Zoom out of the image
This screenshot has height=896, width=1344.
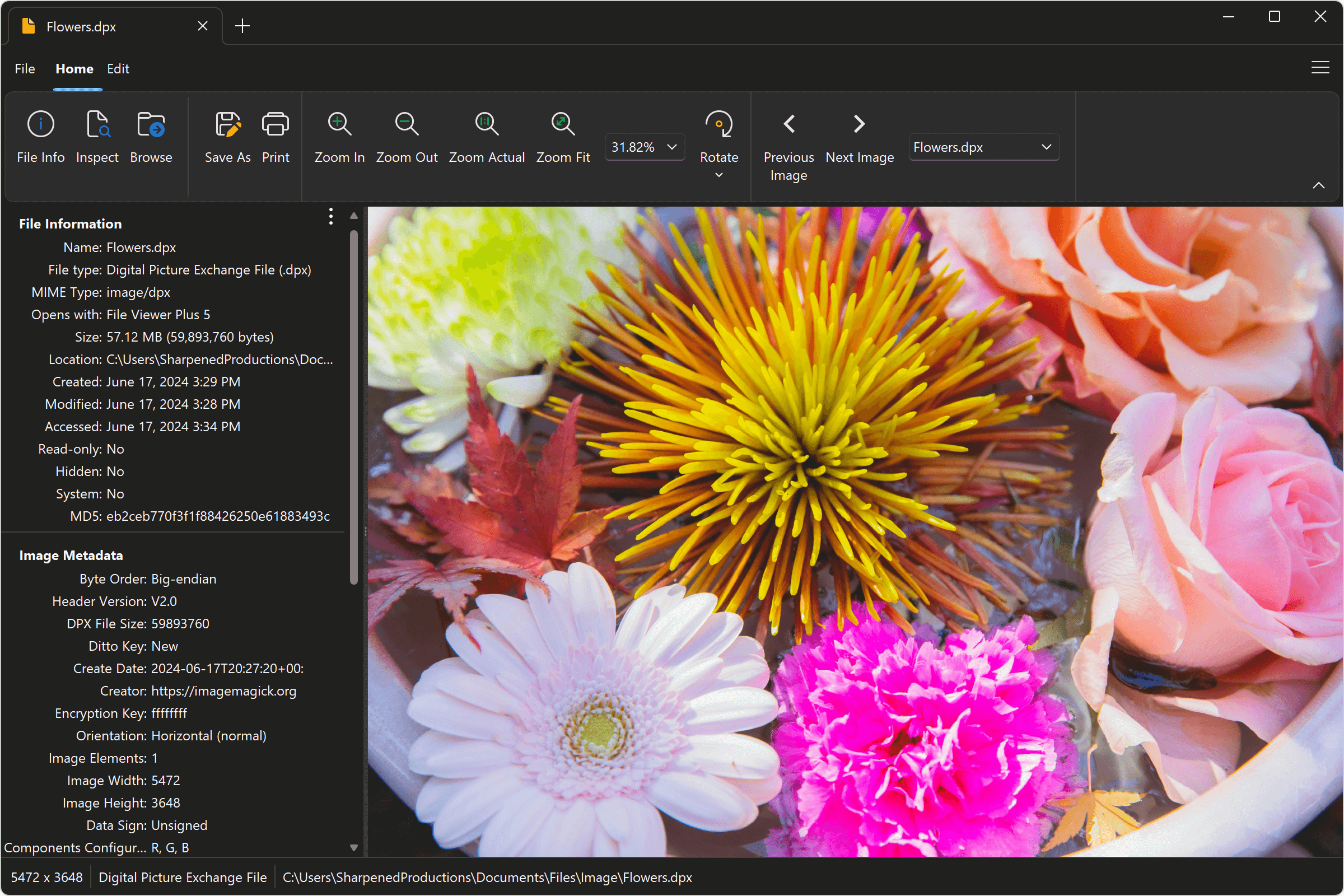(x=407, y=136)
